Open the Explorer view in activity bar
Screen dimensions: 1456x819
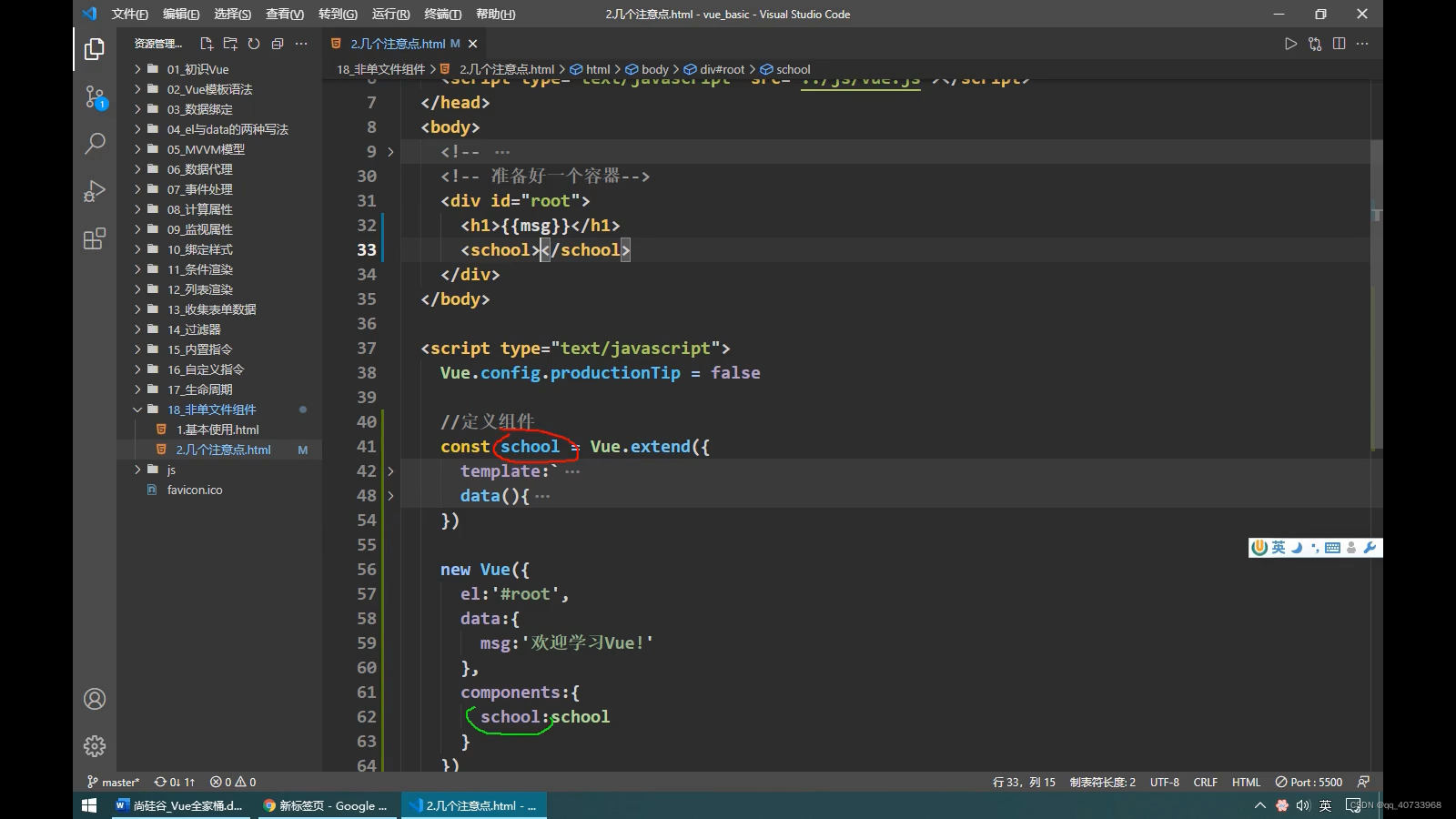[95, 48]
